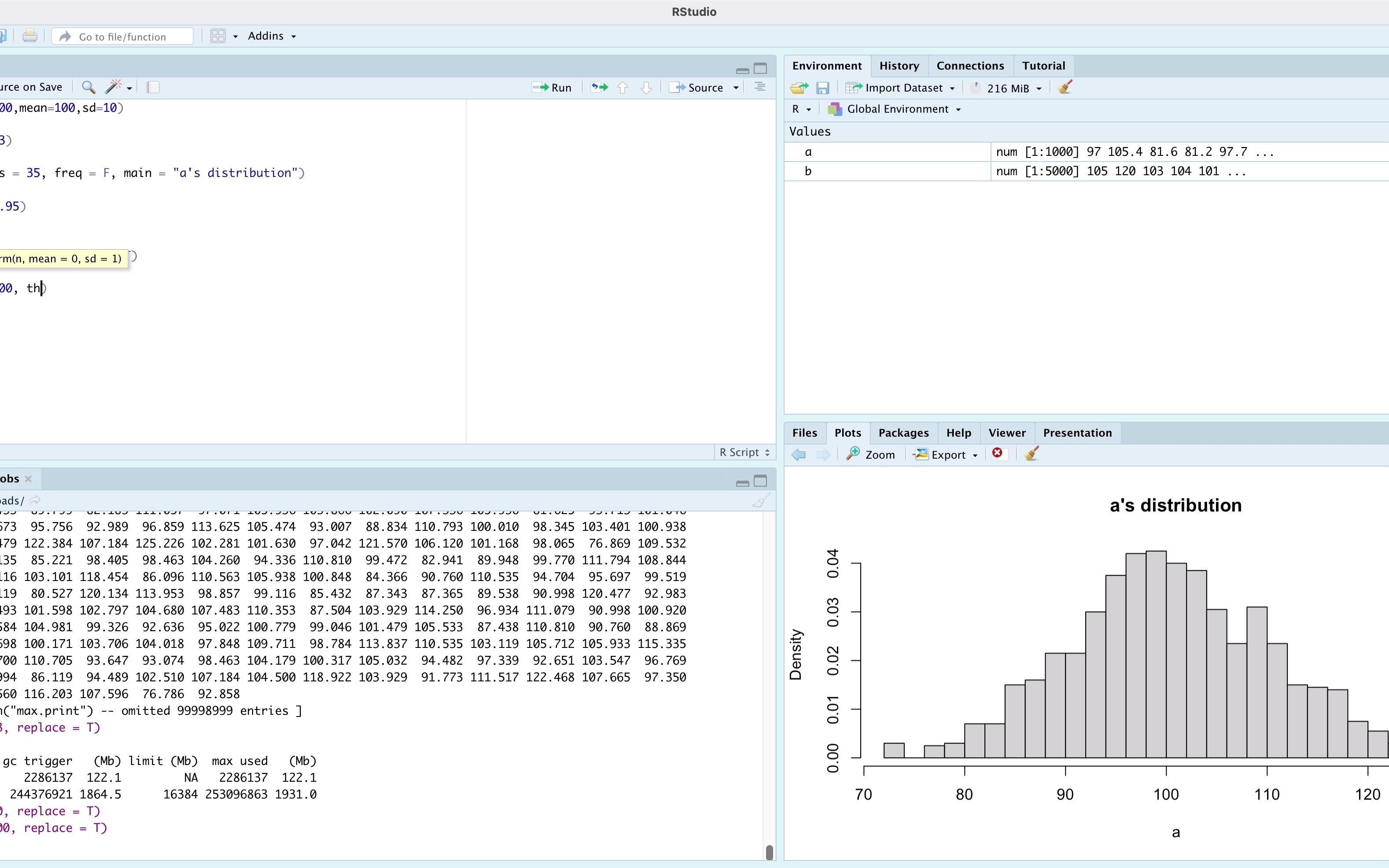Remove the current plot (red X)
Image resolution: width=1389 pixels, height=868 pixels.
[997, 453]
